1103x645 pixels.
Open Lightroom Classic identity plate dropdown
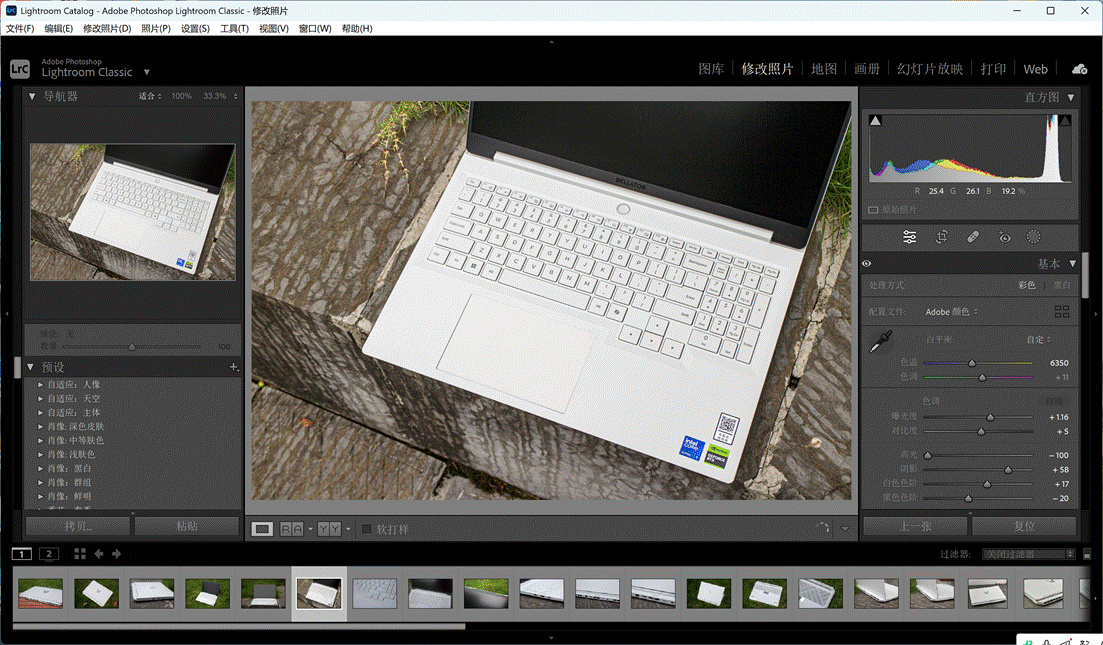click(146, 72)
